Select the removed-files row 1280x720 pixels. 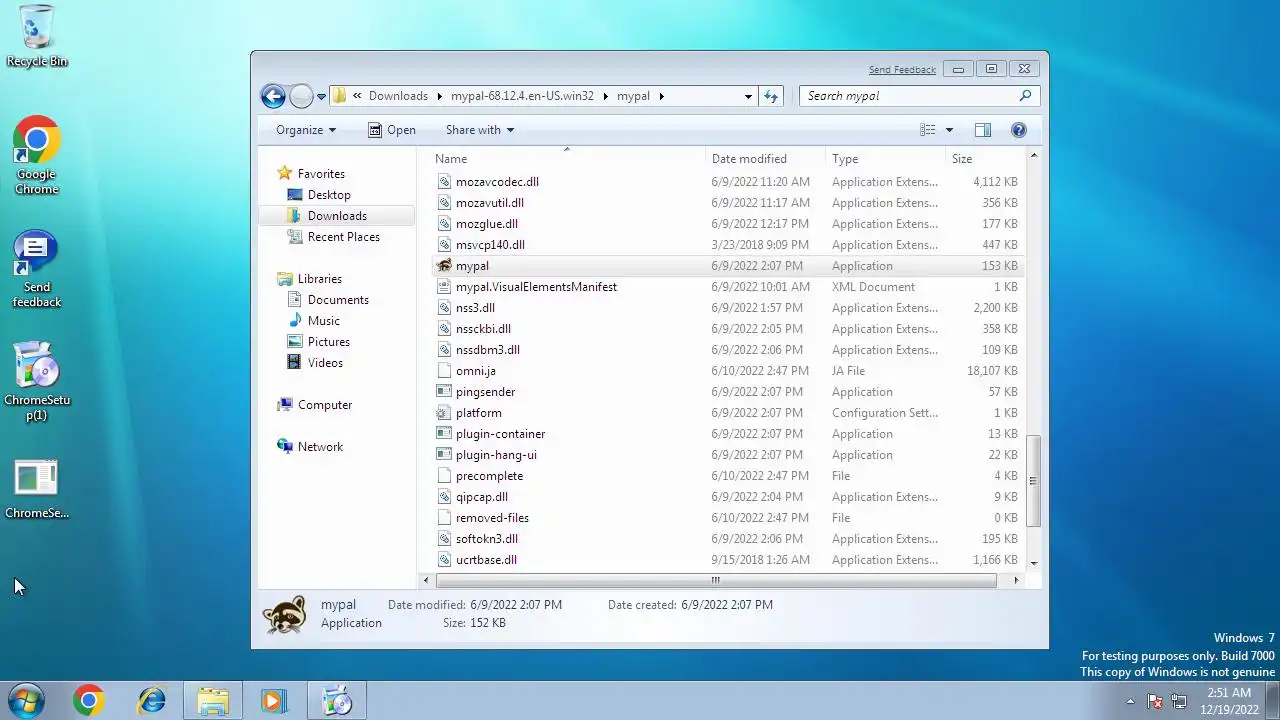point(728,518)
